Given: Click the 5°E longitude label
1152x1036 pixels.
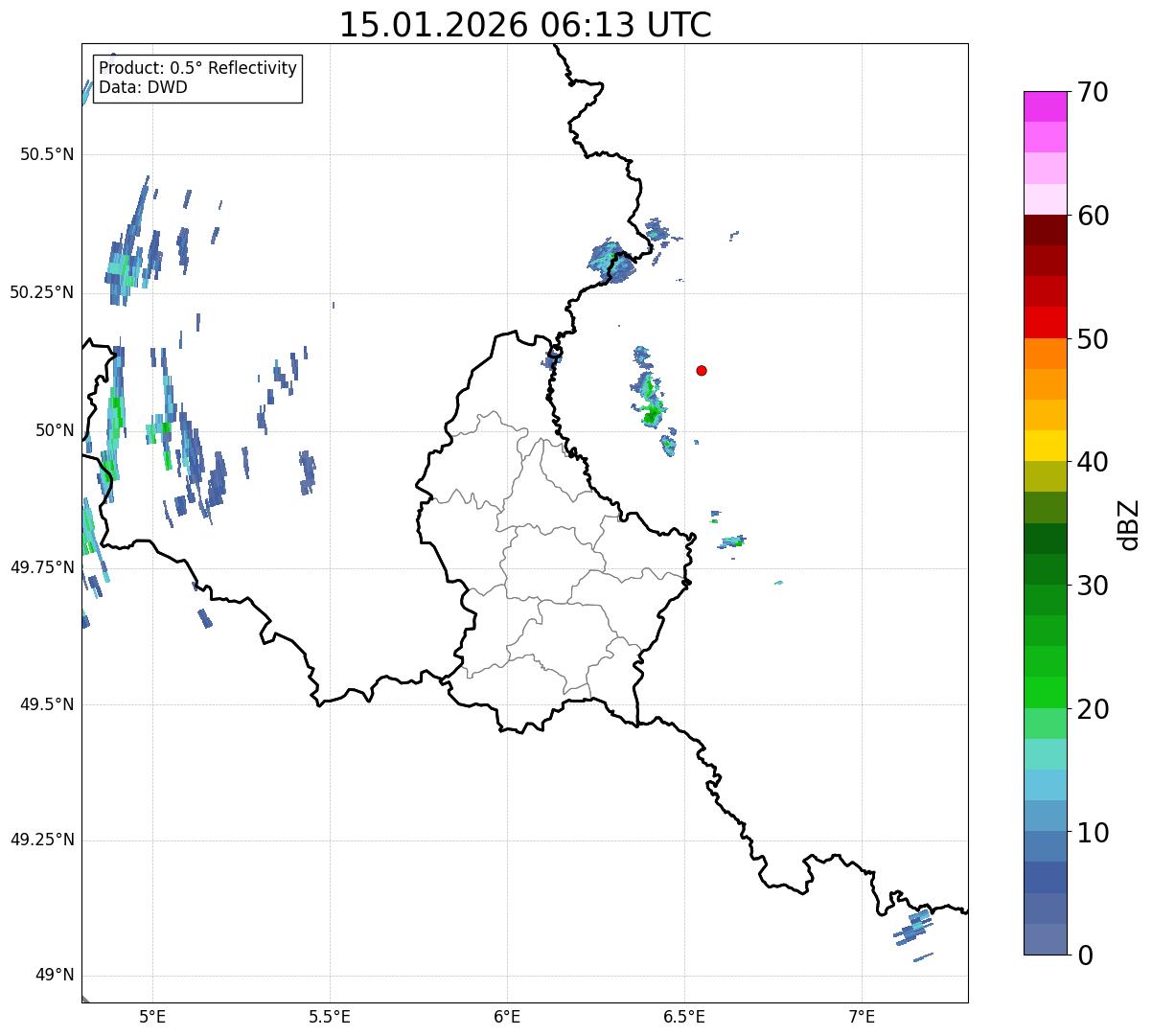Looking at the screenshot, I should click(152, 1016).
